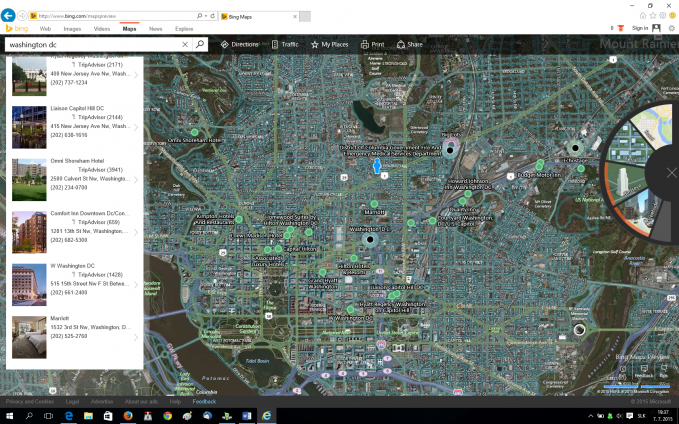The image size is (679, 424).
Task: Open About our ads link
Action: 141,401
